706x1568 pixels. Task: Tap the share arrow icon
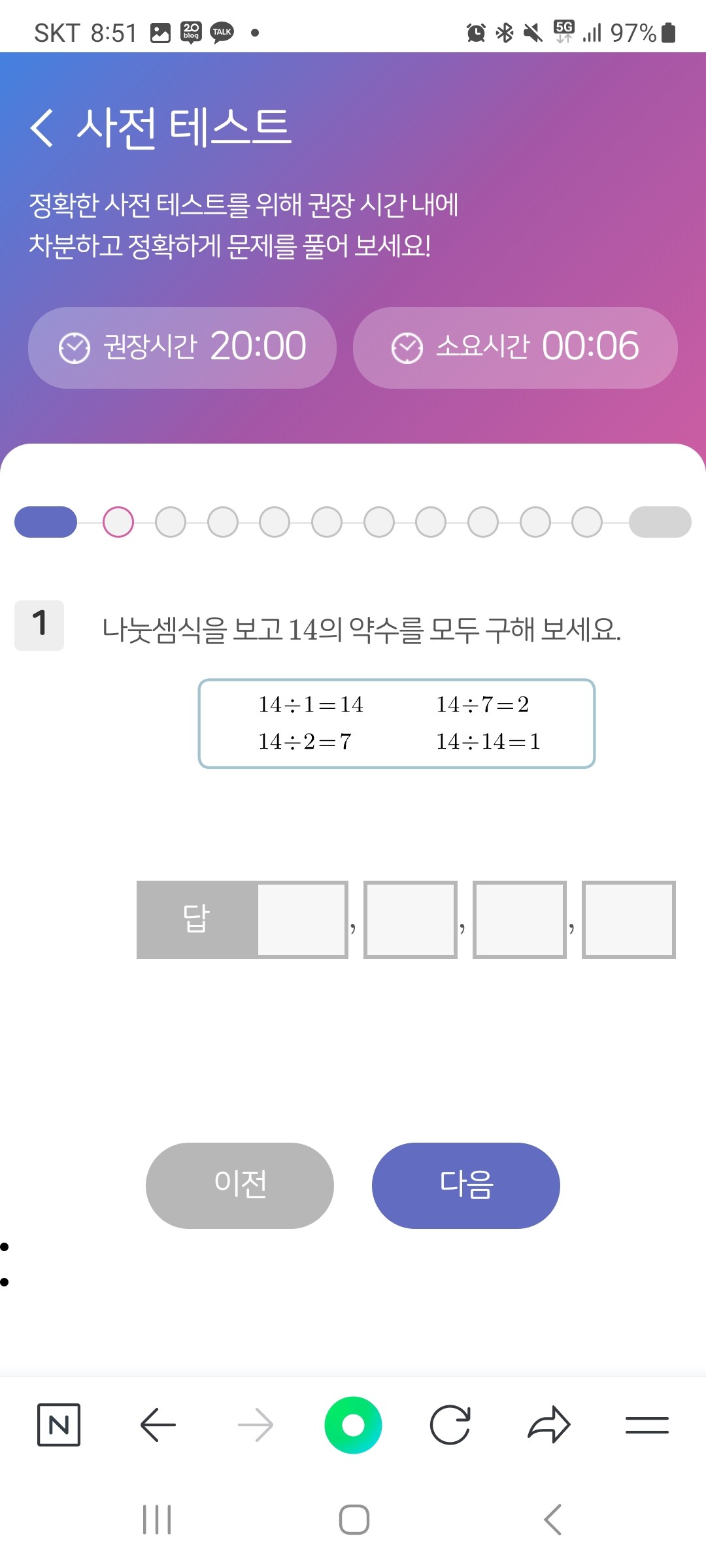549,1424
